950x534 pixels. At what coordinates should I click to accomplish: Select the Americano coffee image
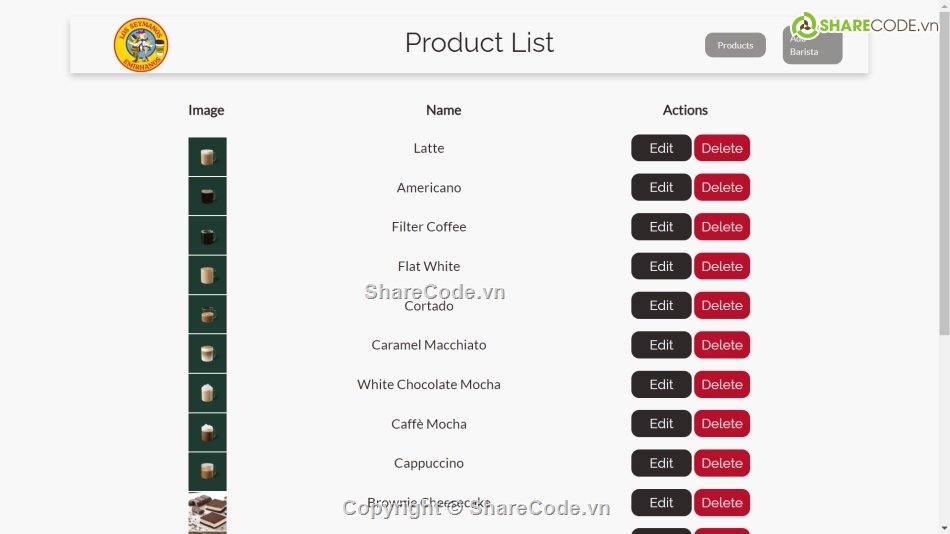tap(207, 196)
